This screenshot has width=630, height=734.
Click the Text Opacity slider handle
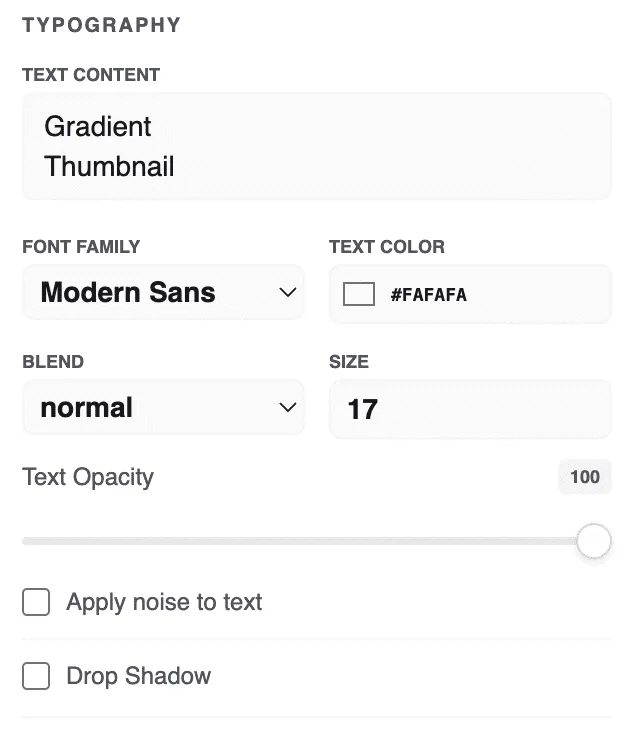pos(594,541)
